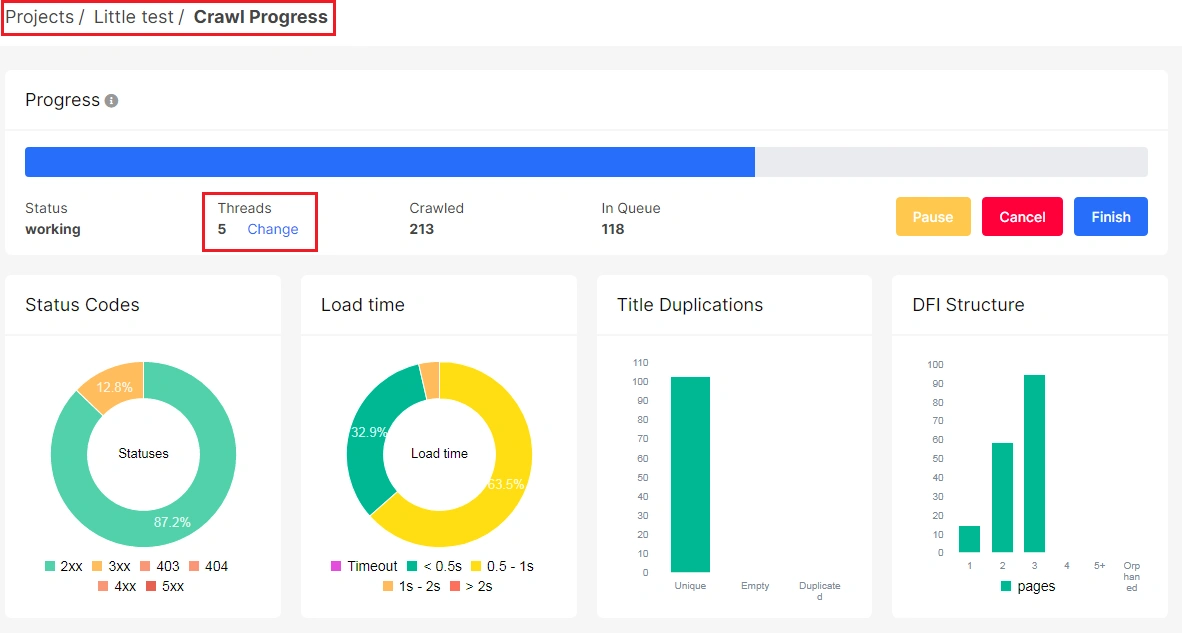The width and height of the screenshot is (1182, 633).
Task: Cancel the running crawl
Action: pyautogui.click(x=1022, y=216)
